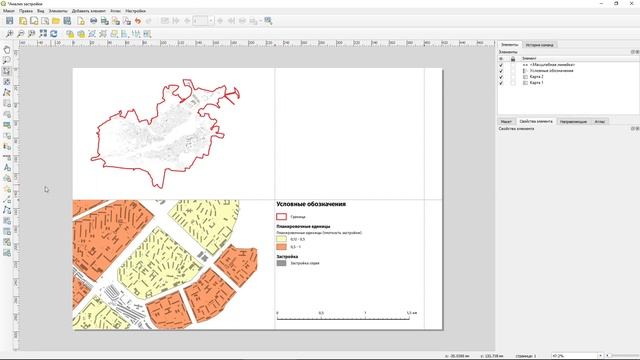The width and height of the screenshot is (640, 360).
Task: Add a legend item to layout
Action: (x=7, y=146)
